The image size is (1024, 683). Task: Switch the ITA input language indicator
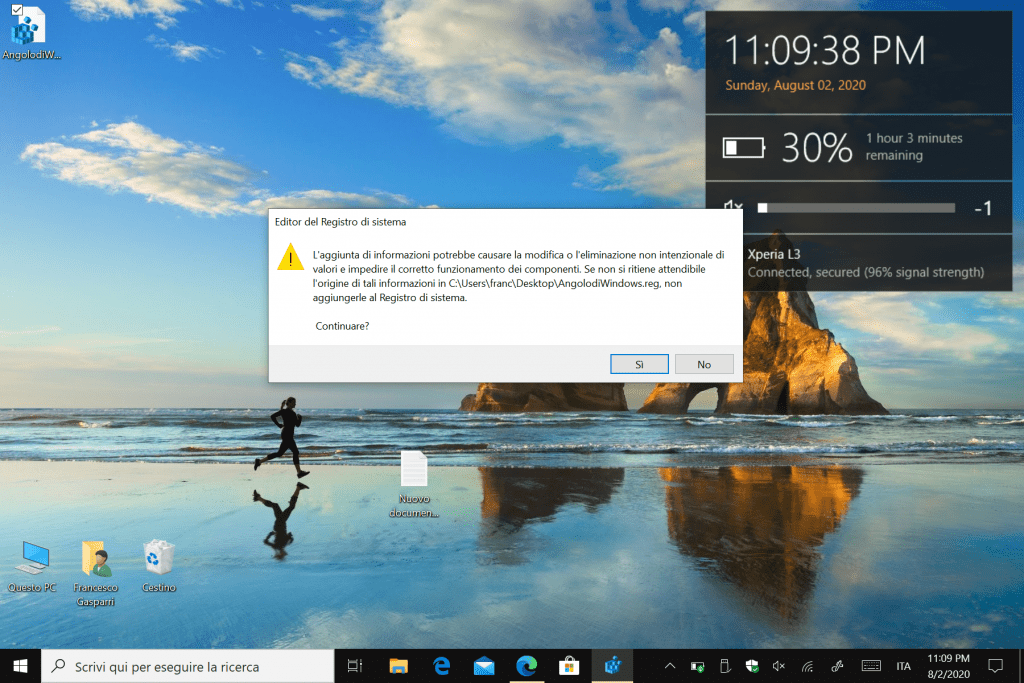[903, 666]
